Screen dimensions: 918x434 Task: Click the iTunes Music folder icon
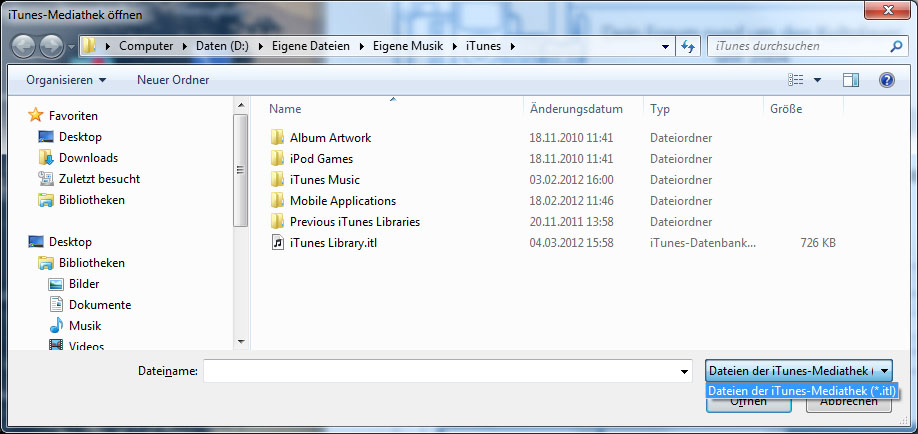pyautogui.click(x=278, y=180)
